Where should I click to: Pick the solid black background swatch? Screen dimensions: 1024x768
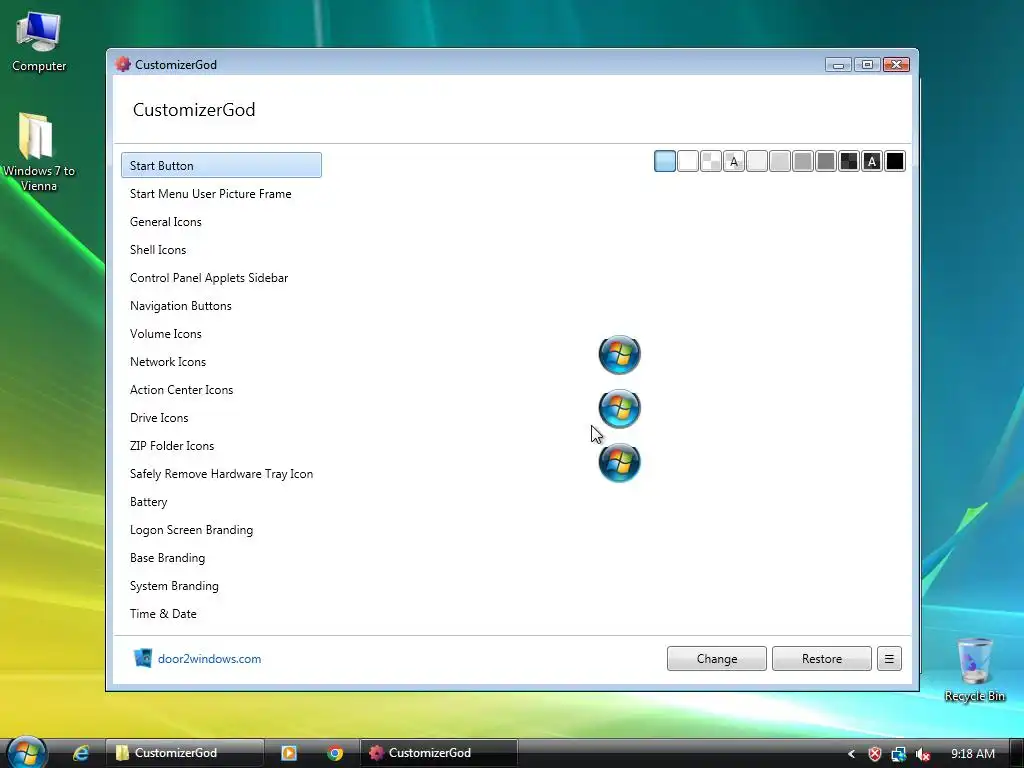[x=895, y=161]
